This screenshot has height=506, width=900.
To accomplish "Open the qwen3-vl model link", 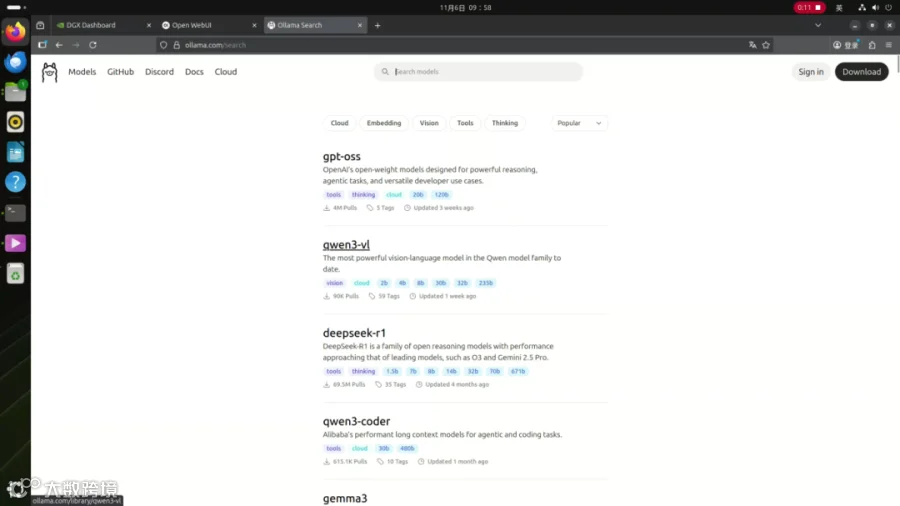I will tap(346, 244).
